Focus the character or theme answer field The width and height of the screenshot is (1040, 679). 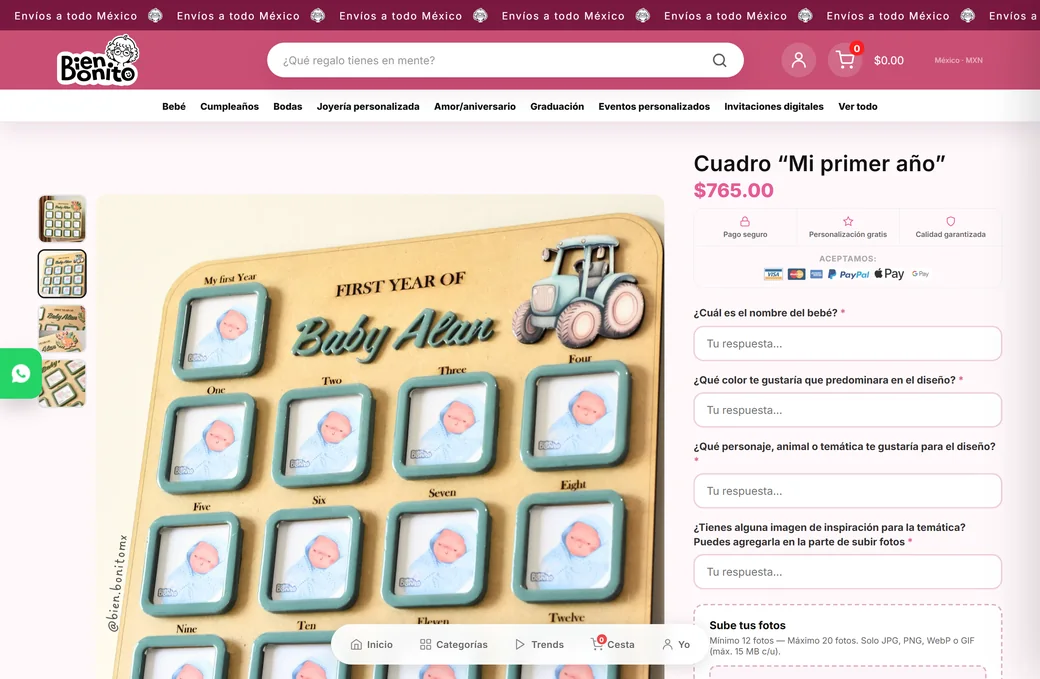click(848, 491)
